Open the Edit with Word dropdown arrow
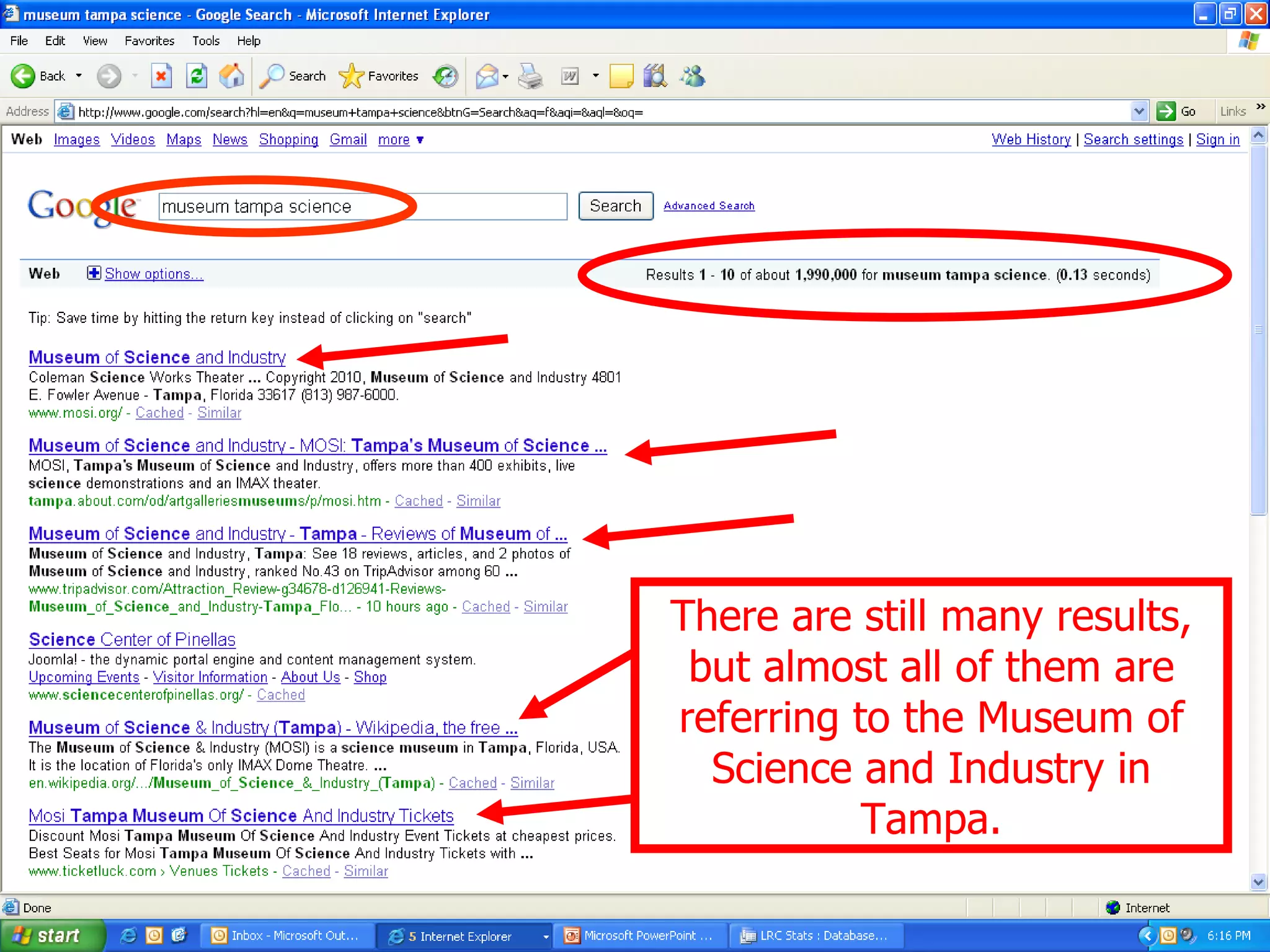The height and width of the screenshot is (952, 1270). click(596, 76)
